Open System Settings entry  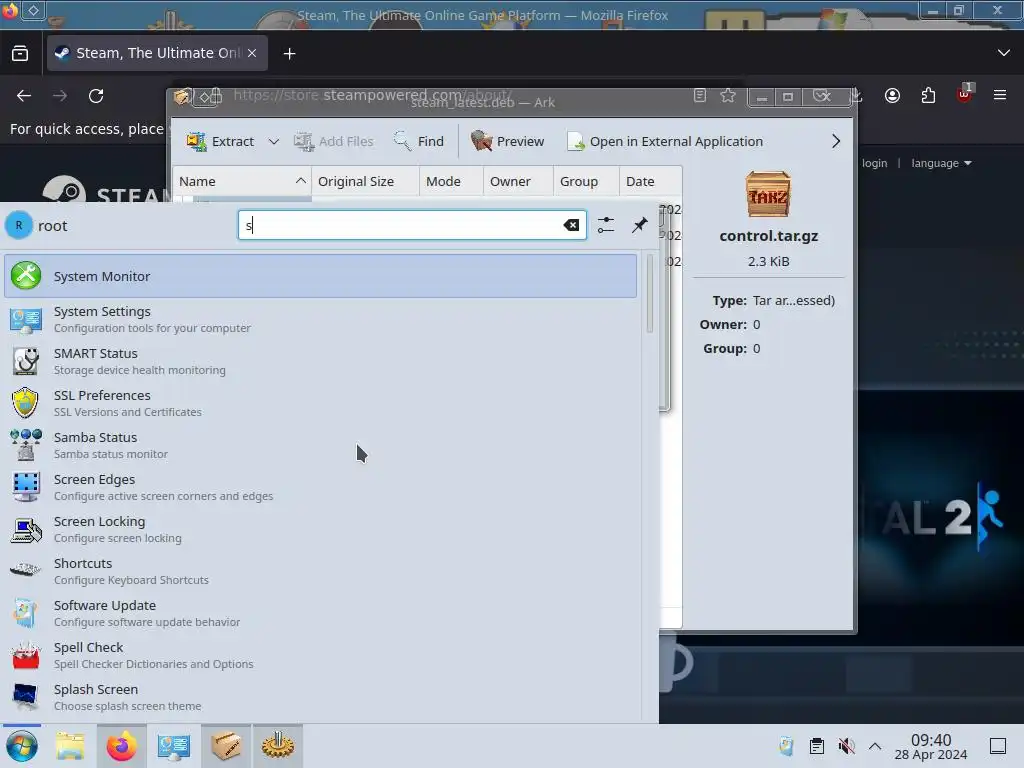(x=320, y=319)
